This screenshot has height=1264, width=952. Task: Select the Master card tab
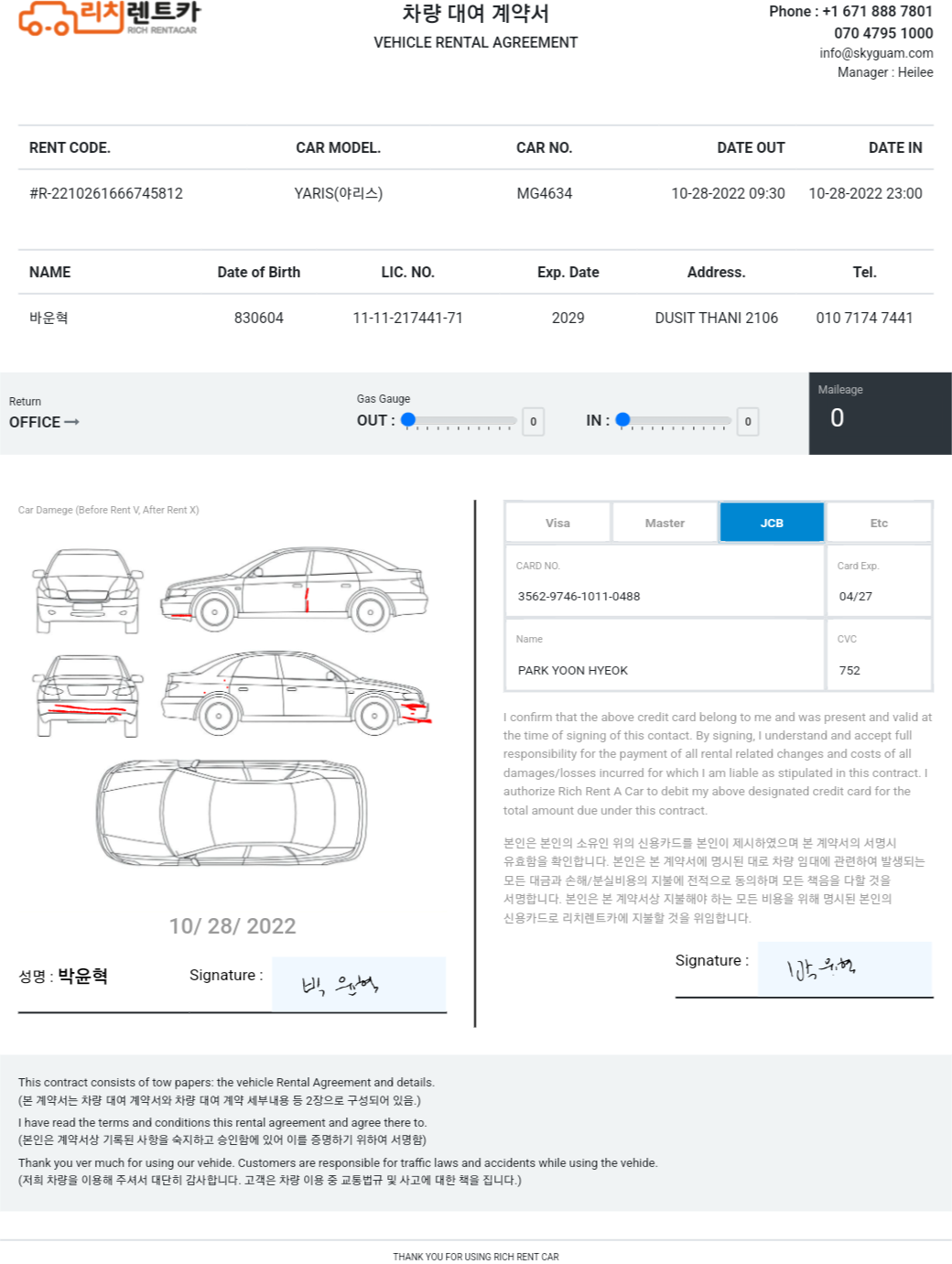(x=665, y=523)
